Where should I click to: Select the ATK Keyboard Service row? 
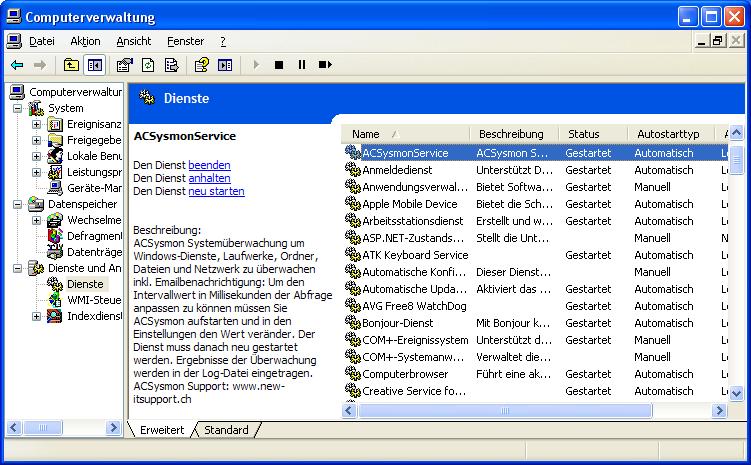536,255
